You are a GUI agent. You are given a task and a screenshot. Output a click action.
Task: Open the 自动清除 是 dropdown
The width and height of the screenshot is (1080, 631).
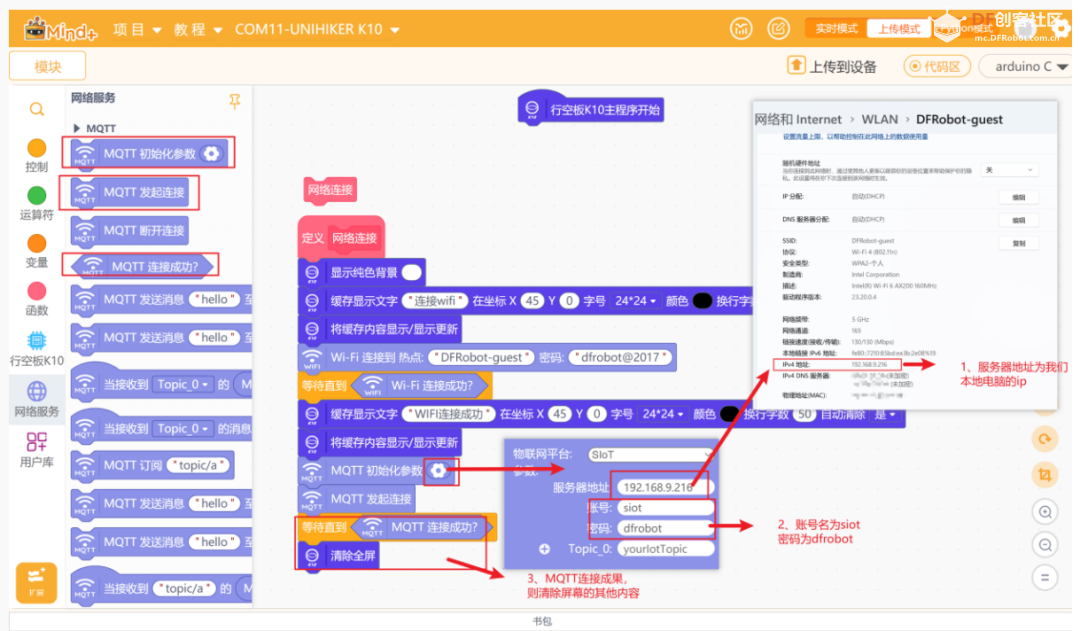885,415
